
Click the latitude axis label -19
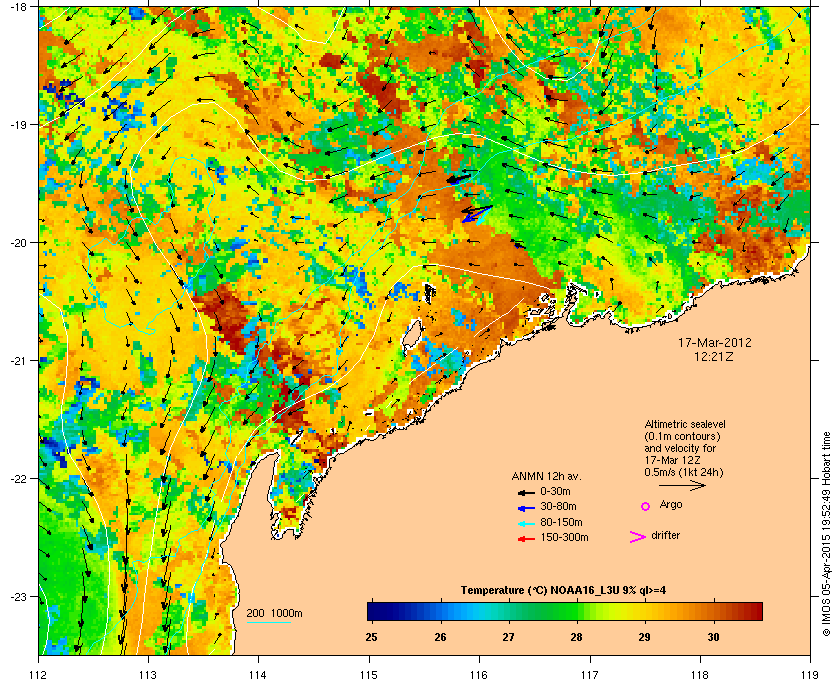tap(19, 124)
